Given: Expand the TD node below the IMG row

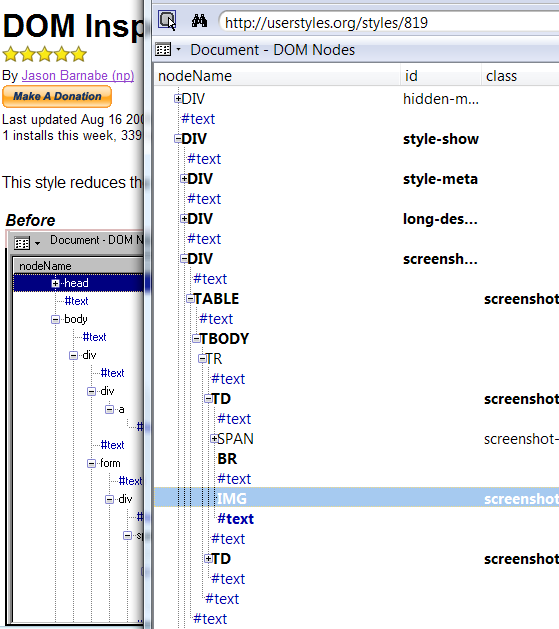Looking at the screenshot, I should pyautogui.click(x=208, y=558).
